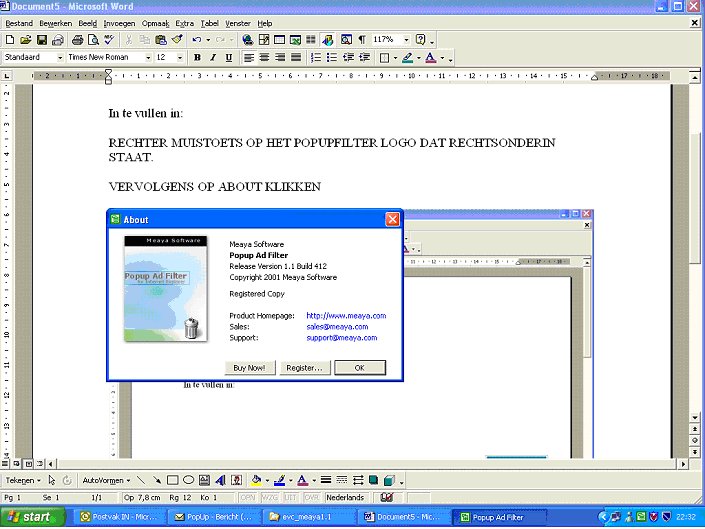Toggle show paragraph marks (¶)

[x=361, y=40]
